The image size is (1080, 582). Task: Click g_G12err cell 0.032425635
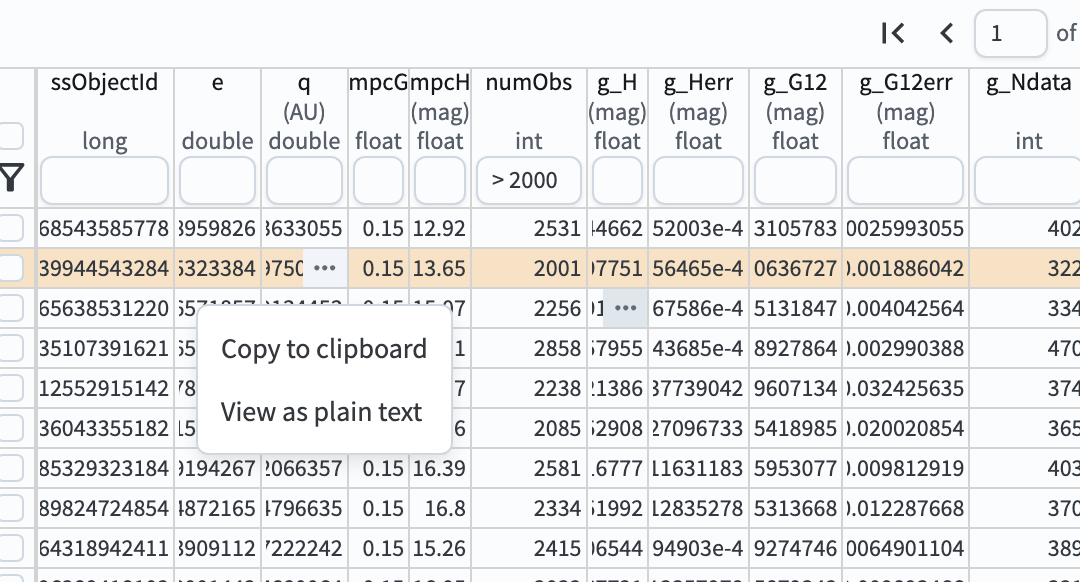pos(905,388)
